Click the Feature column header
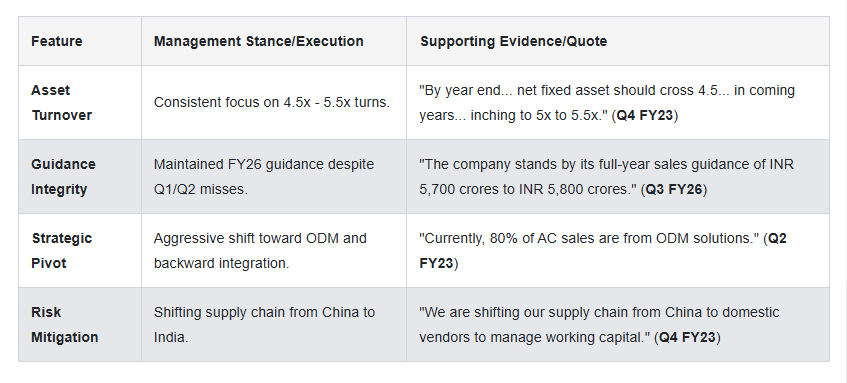 pyautogui.click(x=57, y=42)
